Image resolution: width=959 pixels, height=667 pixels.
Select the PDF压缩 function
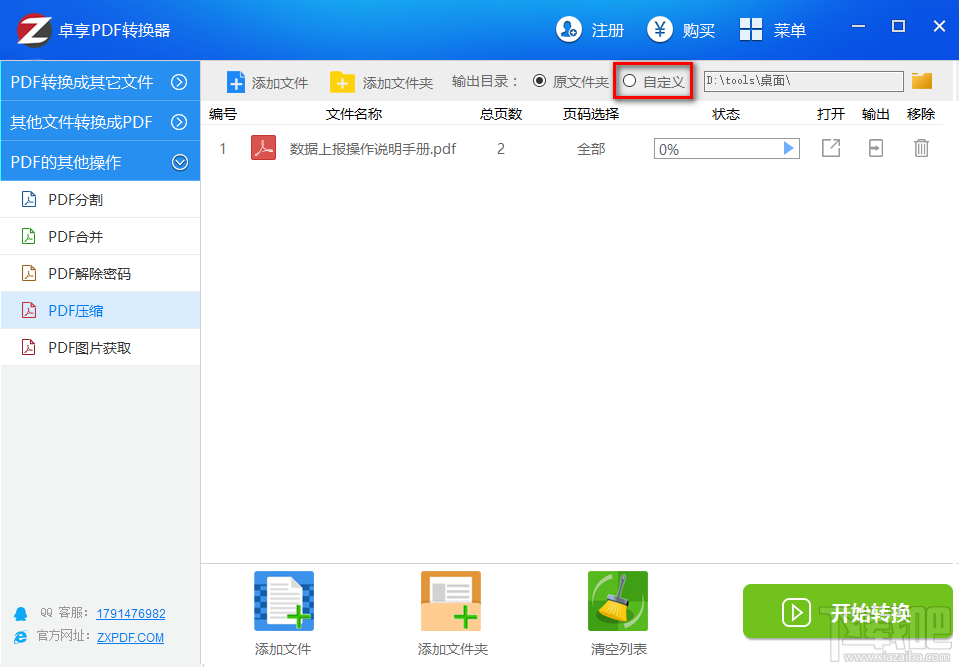pos(100,311)
